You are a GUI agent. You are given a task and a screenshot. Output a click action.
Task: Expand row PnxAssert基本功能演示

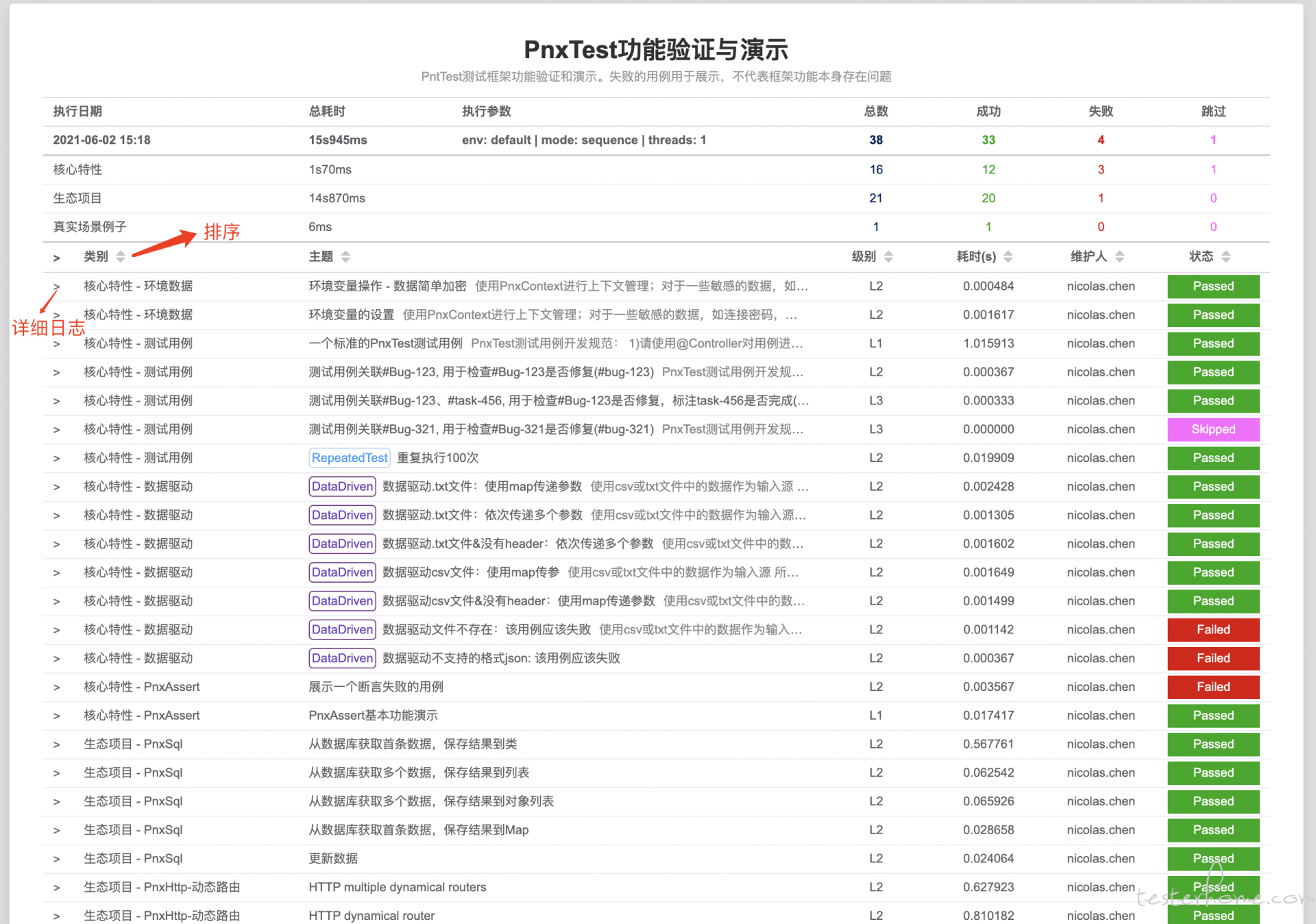coord(57,716)
